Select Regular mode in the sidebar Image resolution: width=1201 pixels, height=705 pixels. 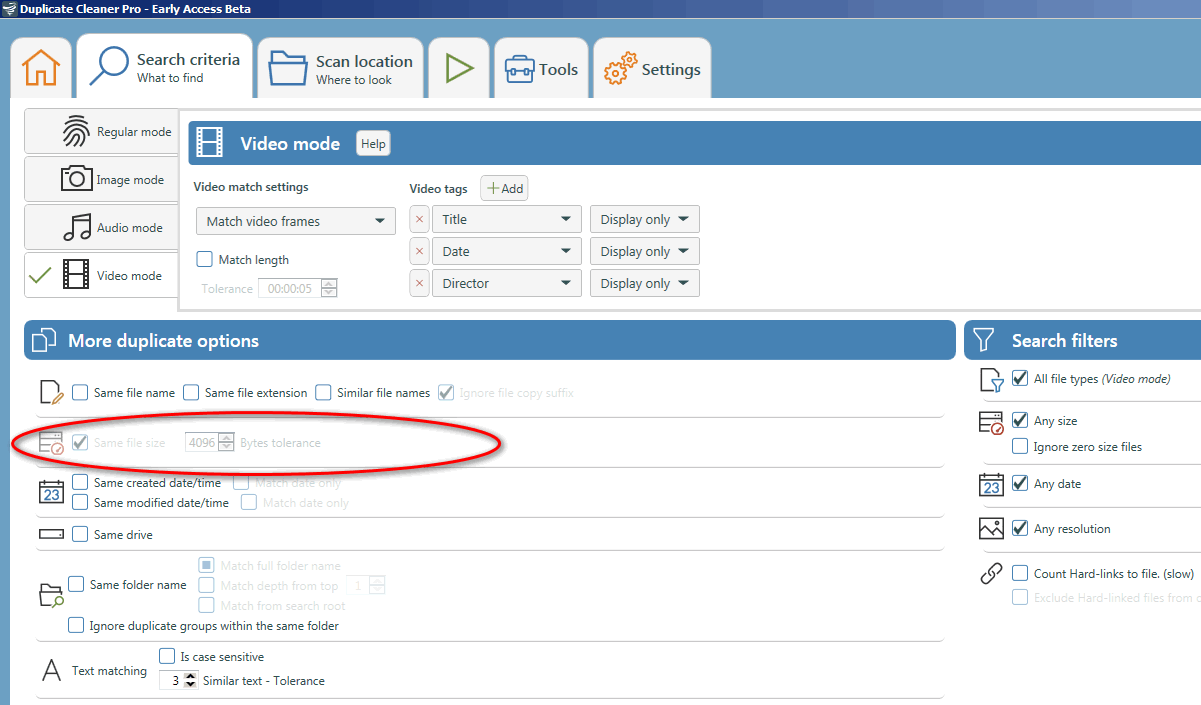101,131
